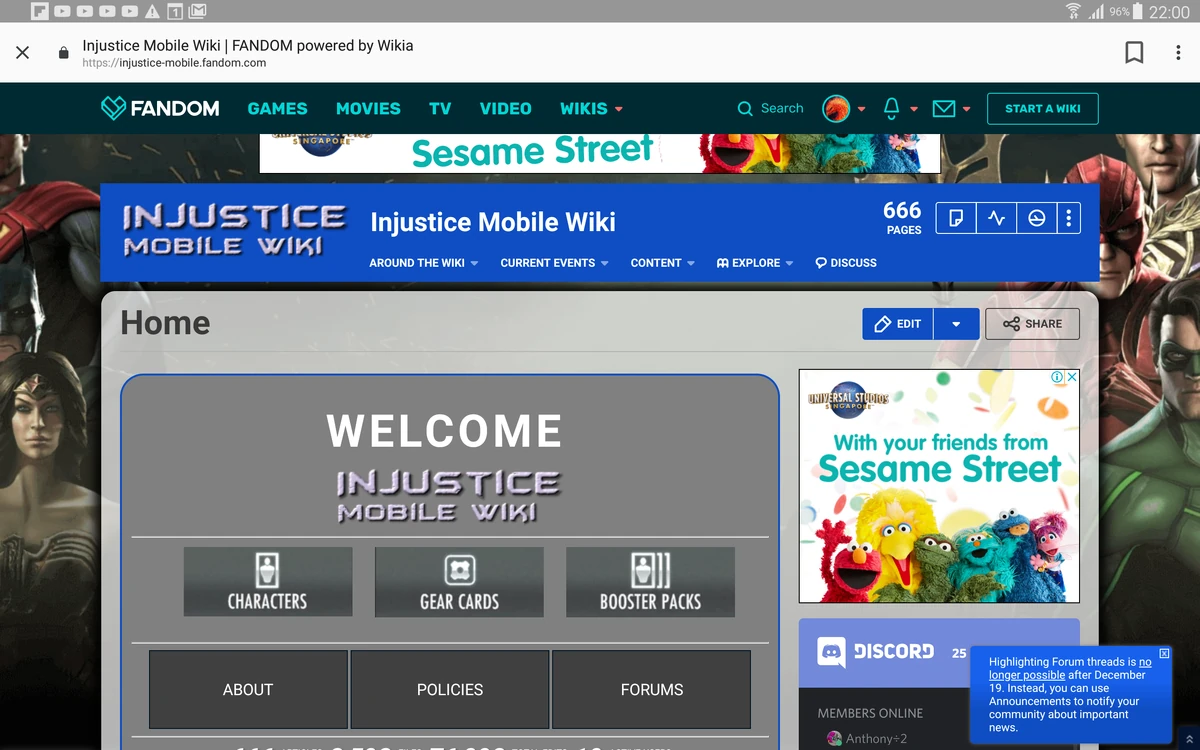
Task: Open the DISCORD widget logo
Action: [876, 652]
